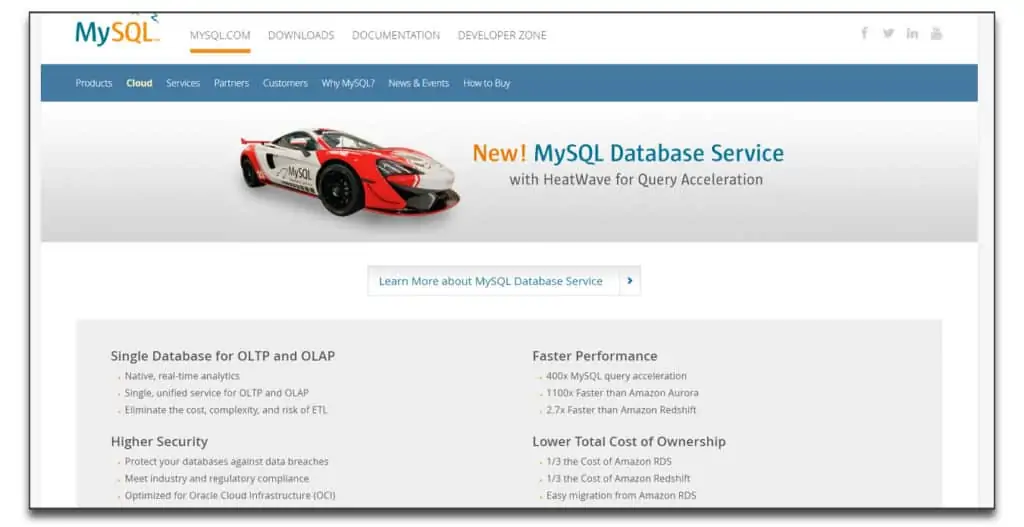Open Customers in the navigation bar
The image size is (1024, 527).
tap(285, 83)
